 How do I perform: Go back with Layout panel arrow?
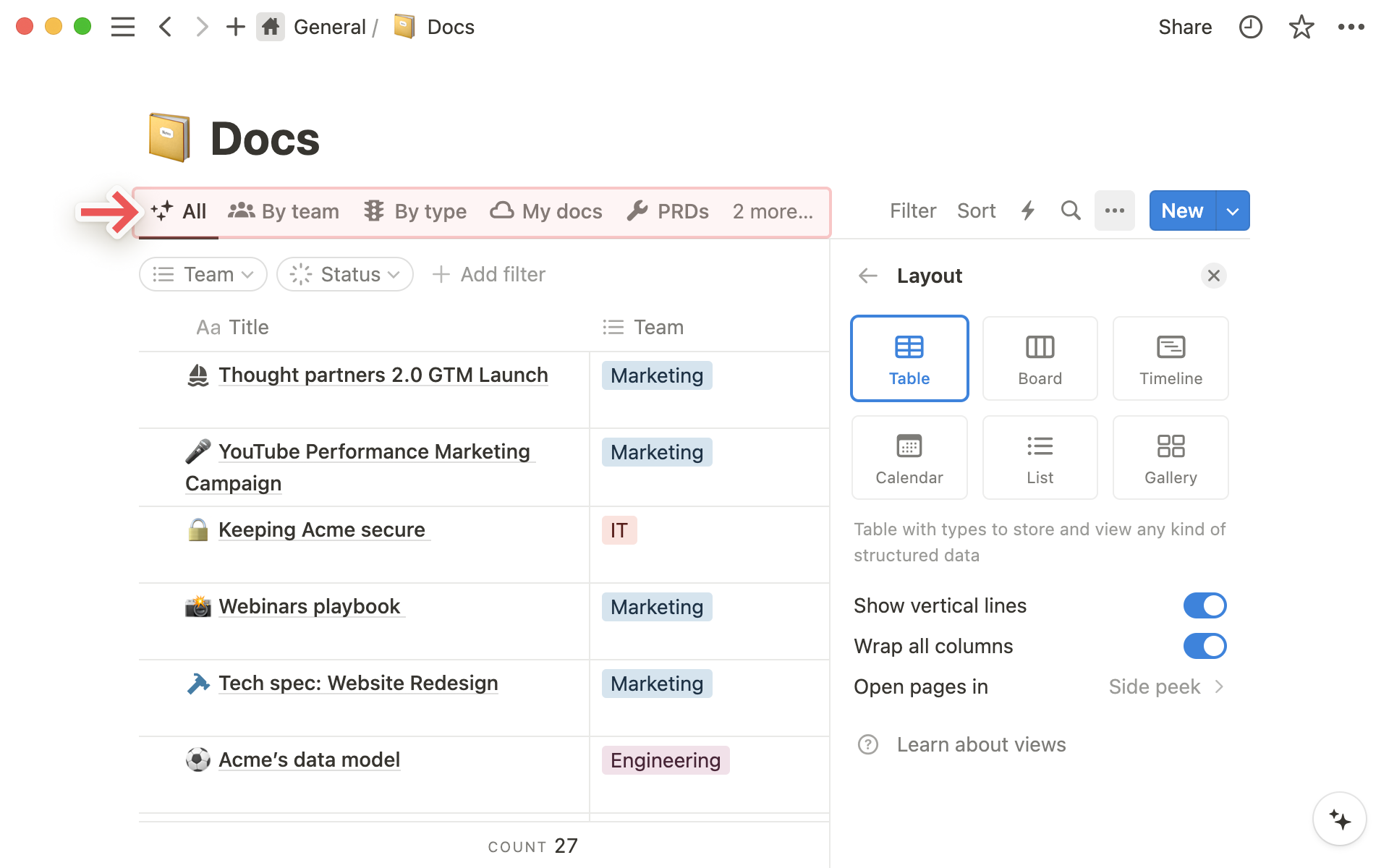(x=867, y=276)
